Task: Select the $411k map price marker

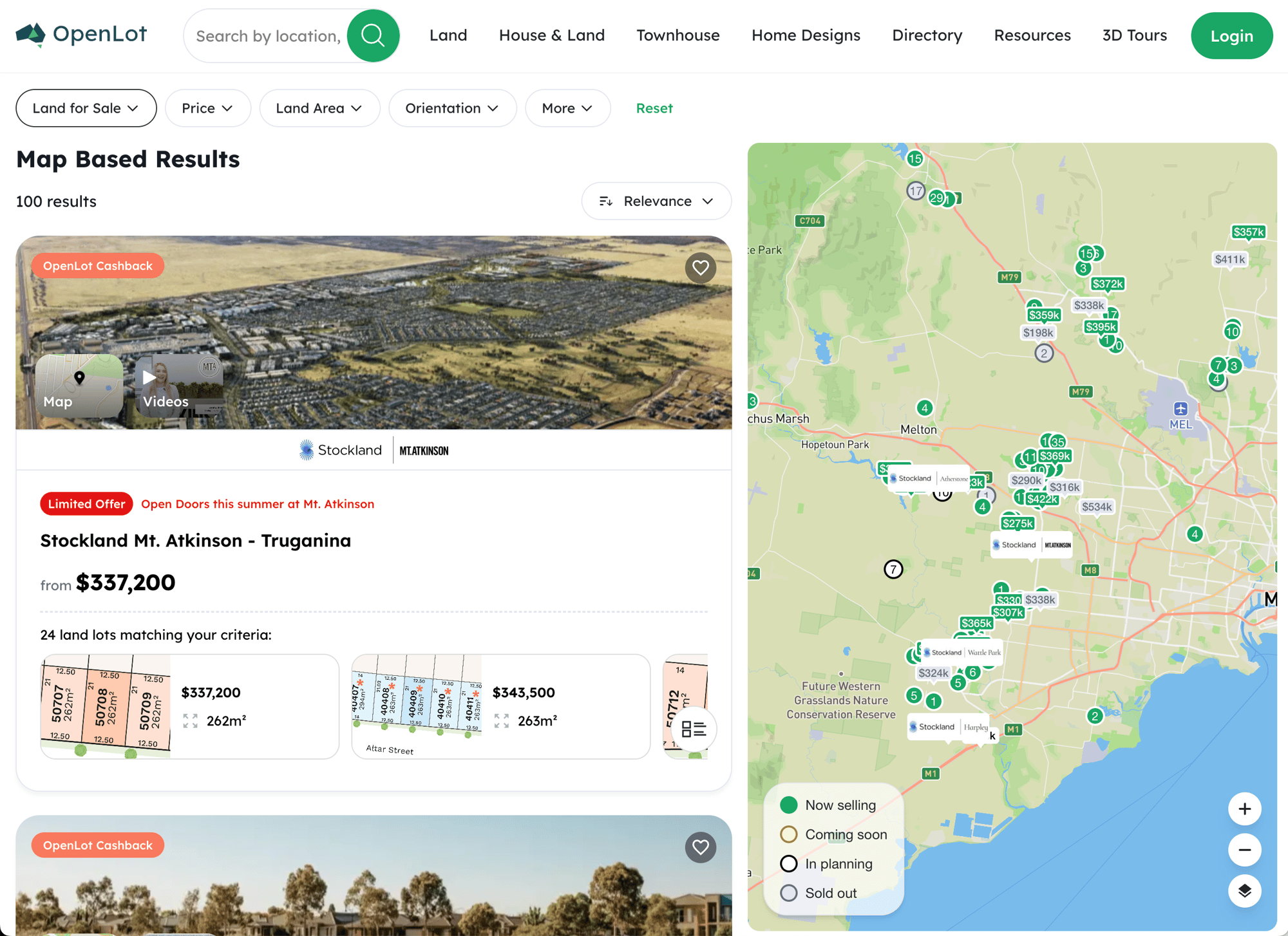Action: tap(1230, 260)
